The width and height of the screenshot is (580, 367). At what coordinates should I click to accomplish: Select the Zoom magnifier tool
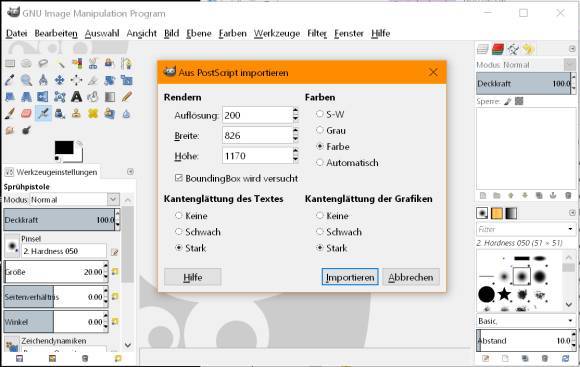point(26,80)
